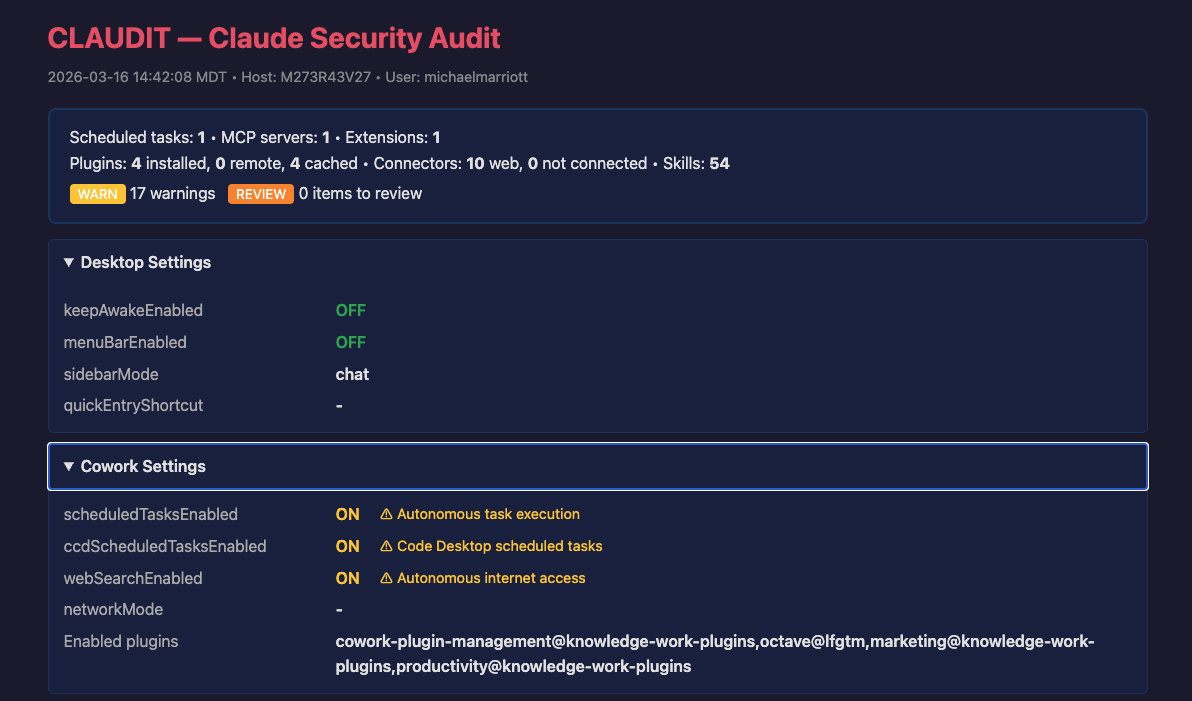1192x701 pixels.
Task: Disable webSearchEnabled
Action: (x=346, y=578)
